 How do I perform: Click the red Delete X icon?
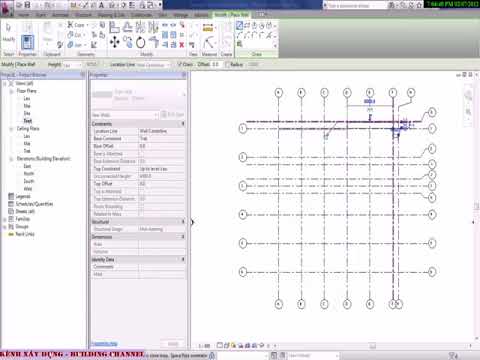(182, 45)
